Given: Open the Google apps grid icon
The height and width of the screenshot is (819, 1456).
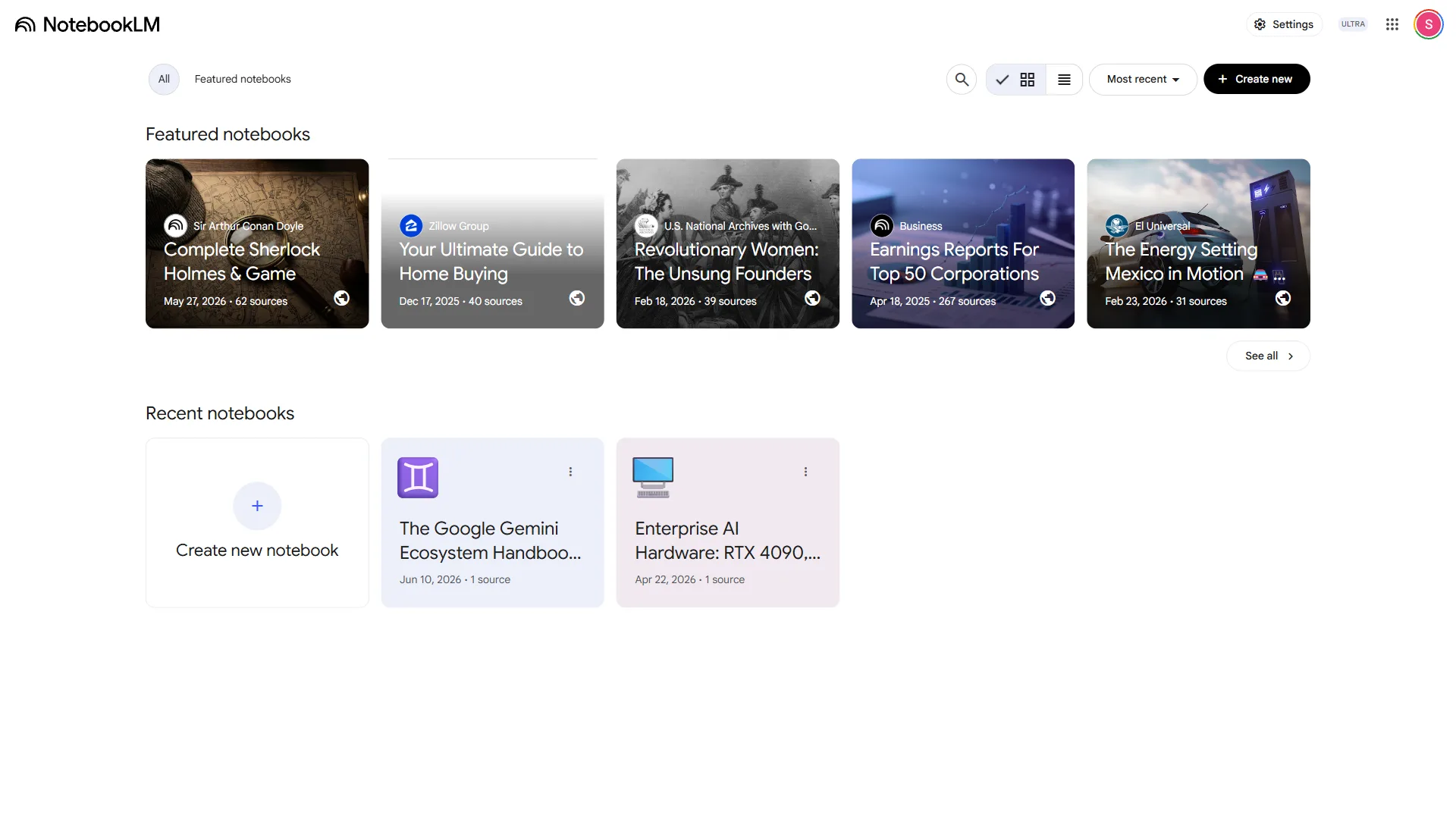Looking at the screenshot, I should 1392,24.
